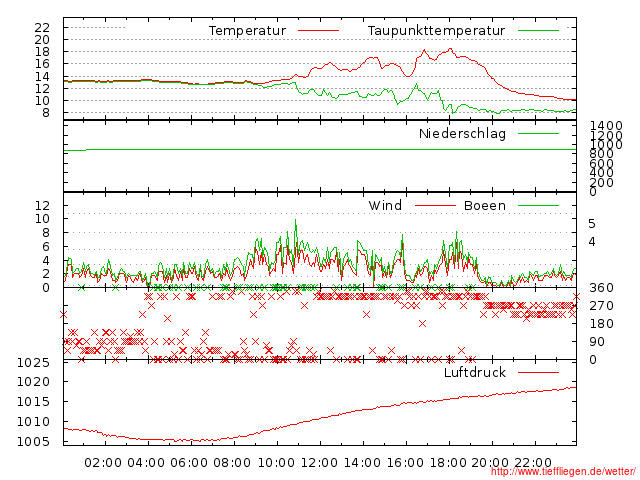Screen dimensions: 640x480
Task: Click the tieffliegen.de/wetter URL link
Action: [563, 472]
